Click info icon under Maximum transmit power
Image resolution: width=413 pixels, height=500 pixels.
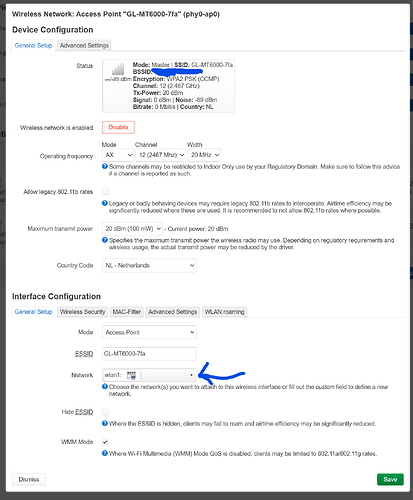click(x=105, y=240)
